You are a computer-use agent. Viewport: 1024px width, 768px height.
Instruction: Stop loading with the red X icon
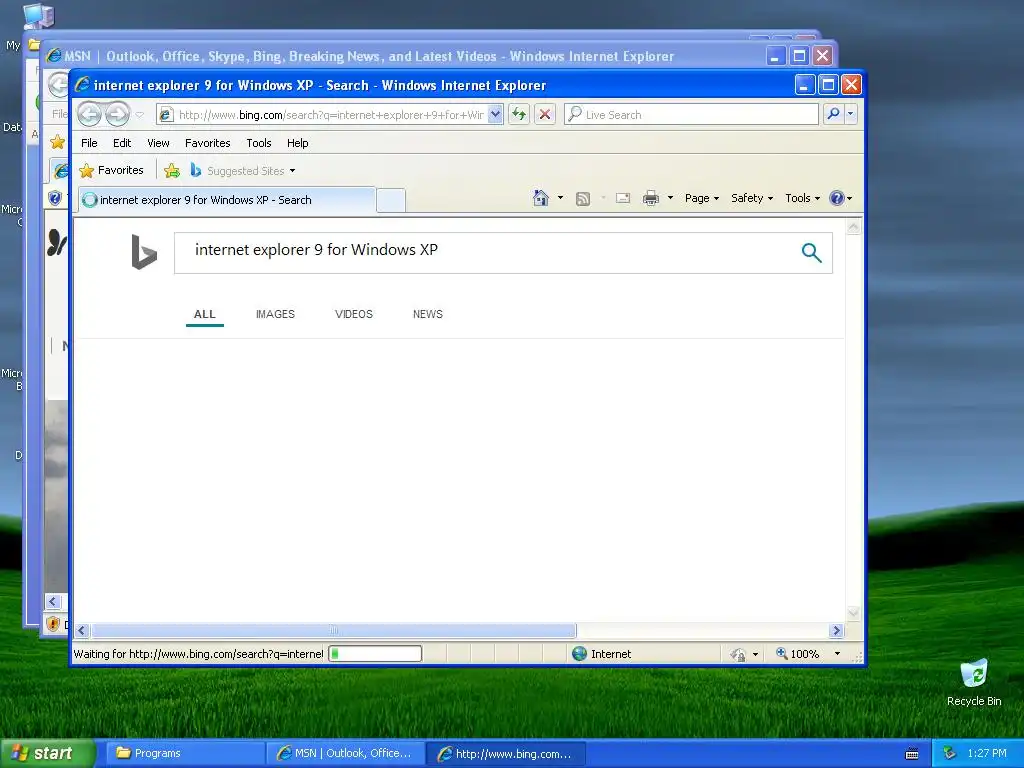545,115
